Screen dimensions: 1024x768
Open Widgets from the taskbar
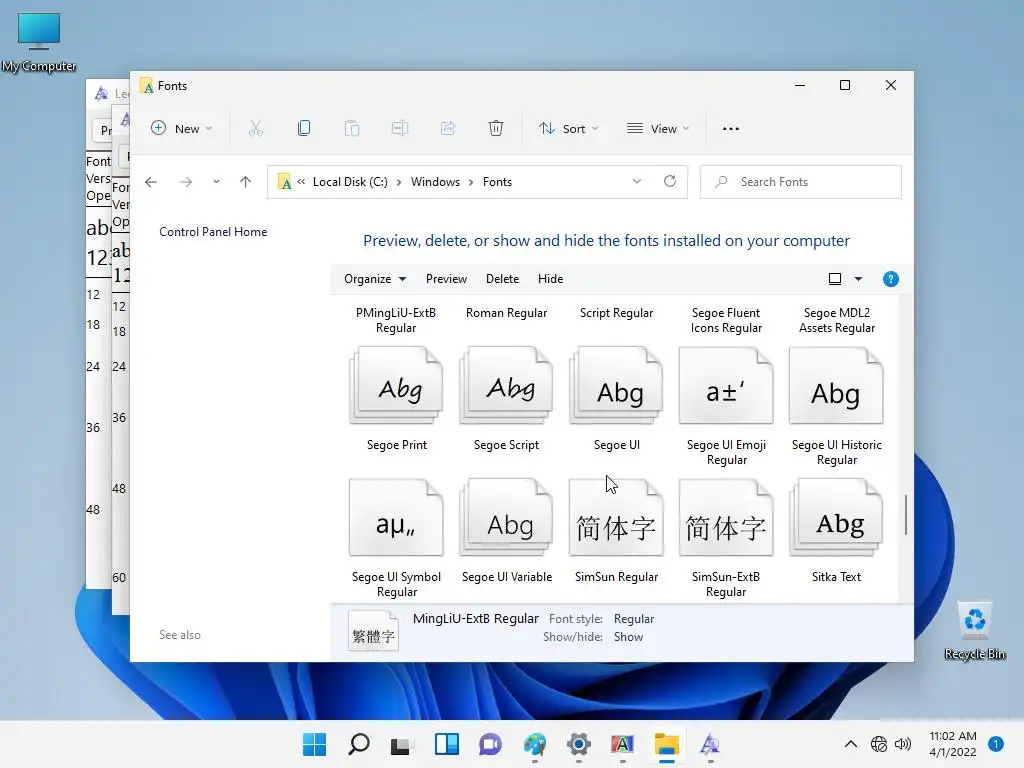click(x=447, y=744)
